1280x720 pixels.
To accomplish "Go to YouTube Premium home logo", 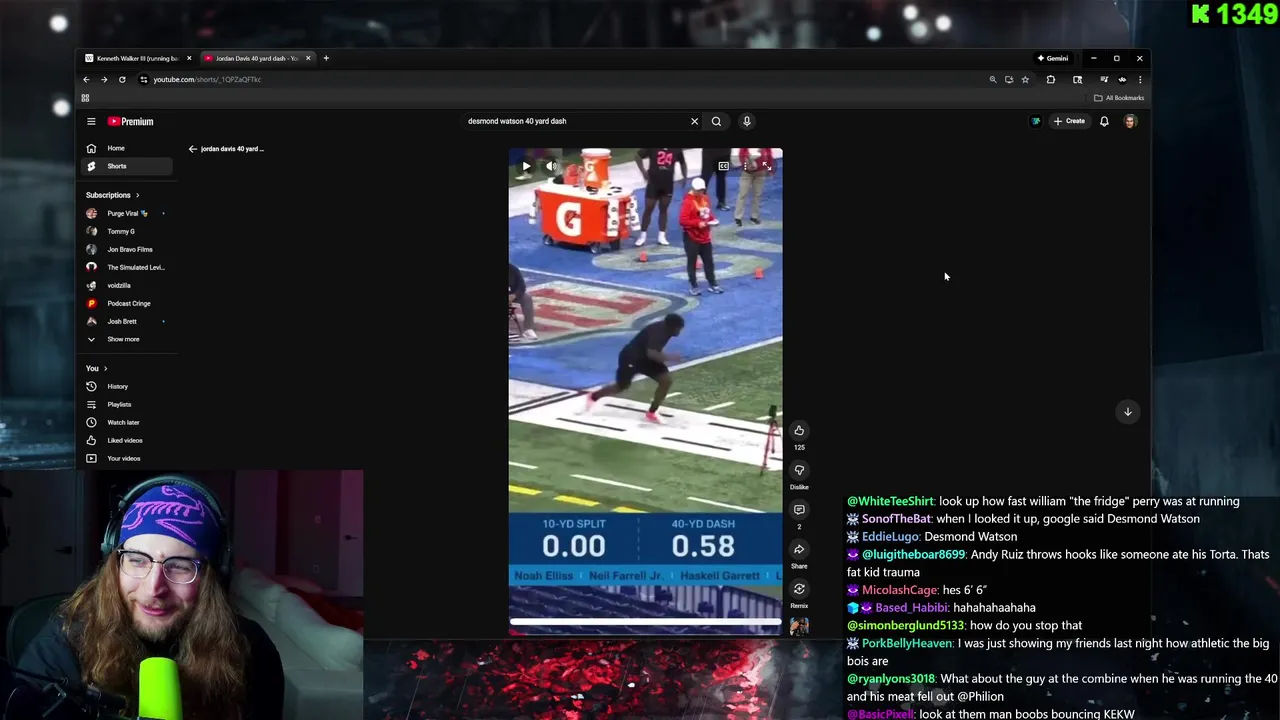I will point(131,121).
